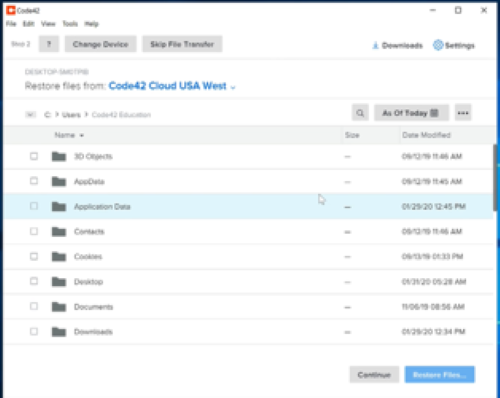Check the Documents checkbox

click(34, 306)
